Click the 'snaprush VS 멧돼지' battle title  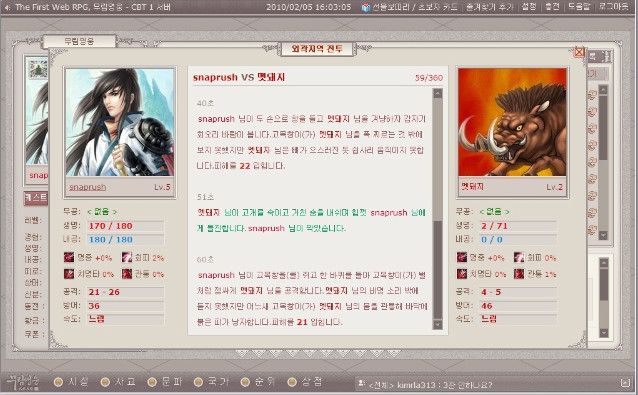click(x=239, y=77)
